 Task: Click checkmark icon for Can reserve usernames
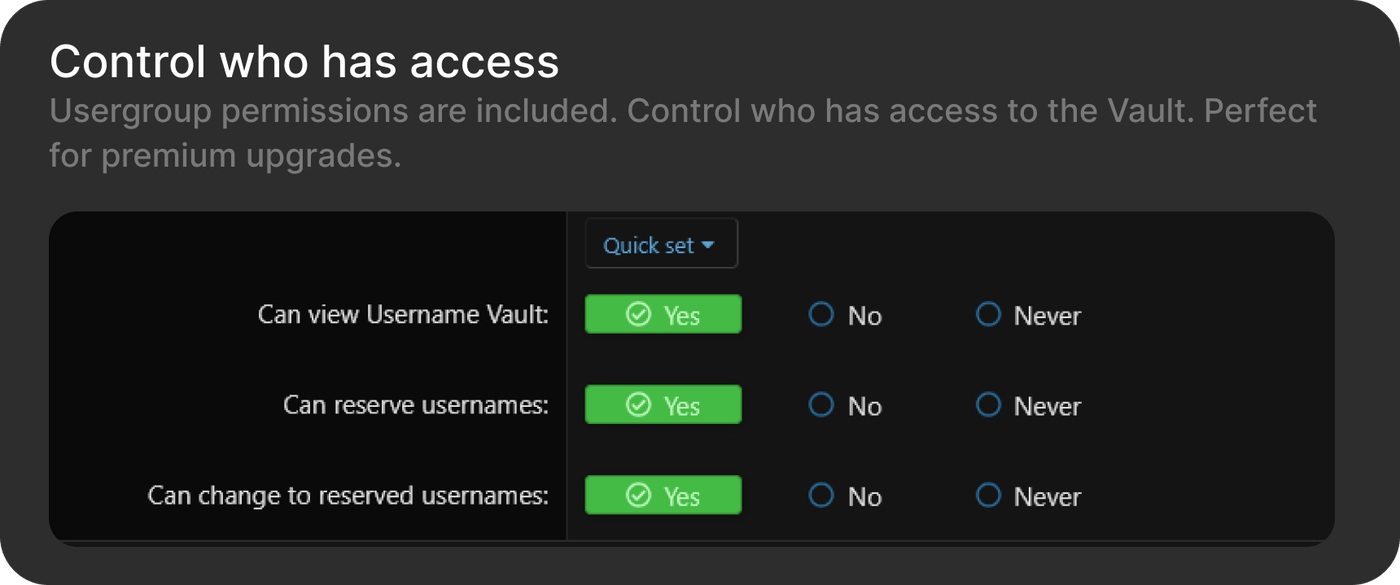(x=638, y=405)
